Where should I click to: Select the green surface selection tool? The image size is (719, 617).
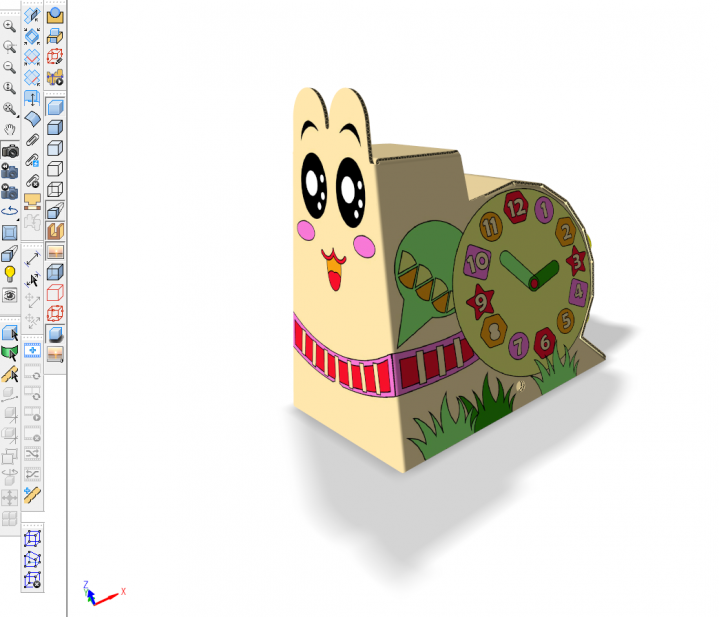pos(10,352)
